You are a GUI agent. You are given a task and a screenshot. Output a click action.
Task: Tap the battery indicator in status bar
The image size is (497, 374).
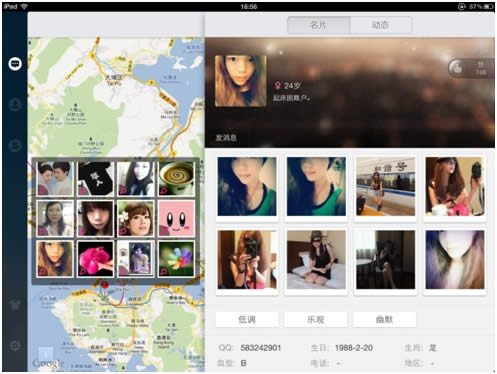[x=489, y=6]
